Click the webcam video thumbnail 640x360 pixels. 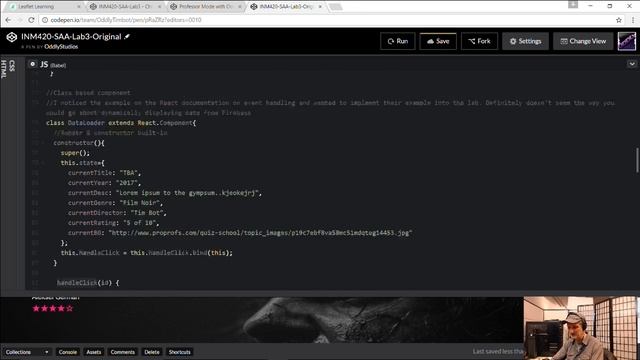coord(581,328)
